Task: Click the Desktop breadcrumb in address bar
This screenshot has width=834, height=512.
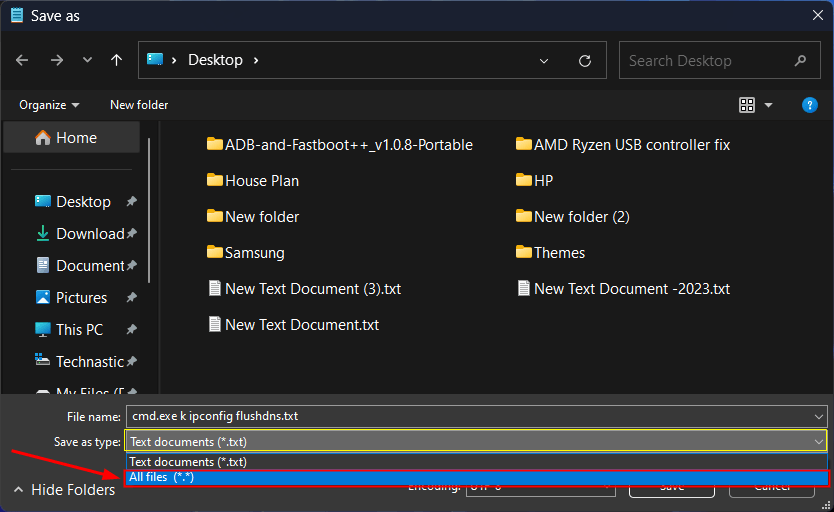Action: [x=215, y=60]
